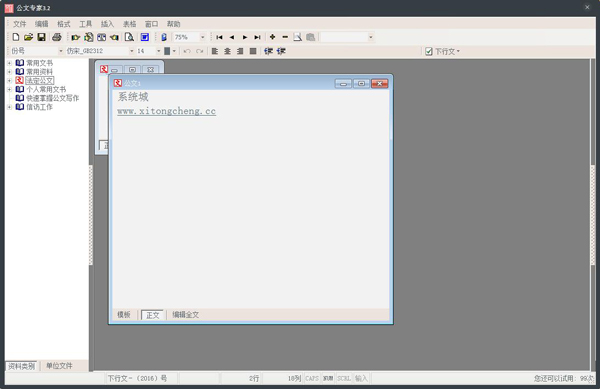The height and width of the screenshot is (389, 600).
Task: Click the plus sign toolbar icon
Action: 272,37
